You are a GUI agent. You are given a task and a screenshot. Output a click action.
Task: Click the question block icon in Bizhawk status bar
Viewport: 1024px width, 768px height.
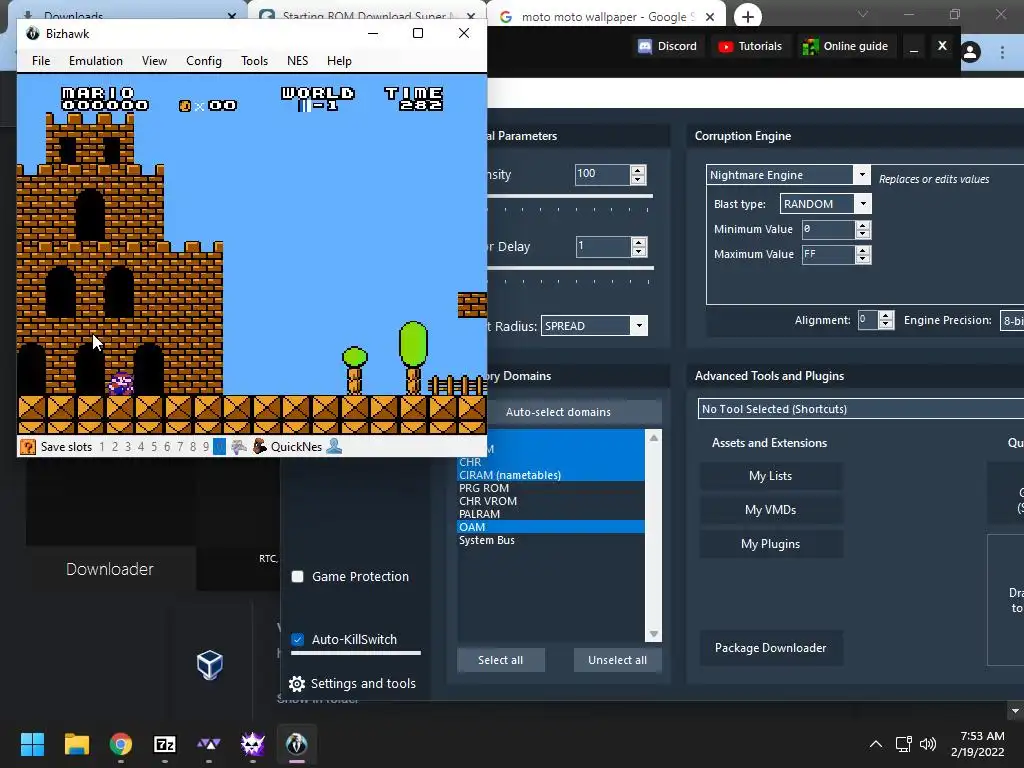[x=27, y=447]
